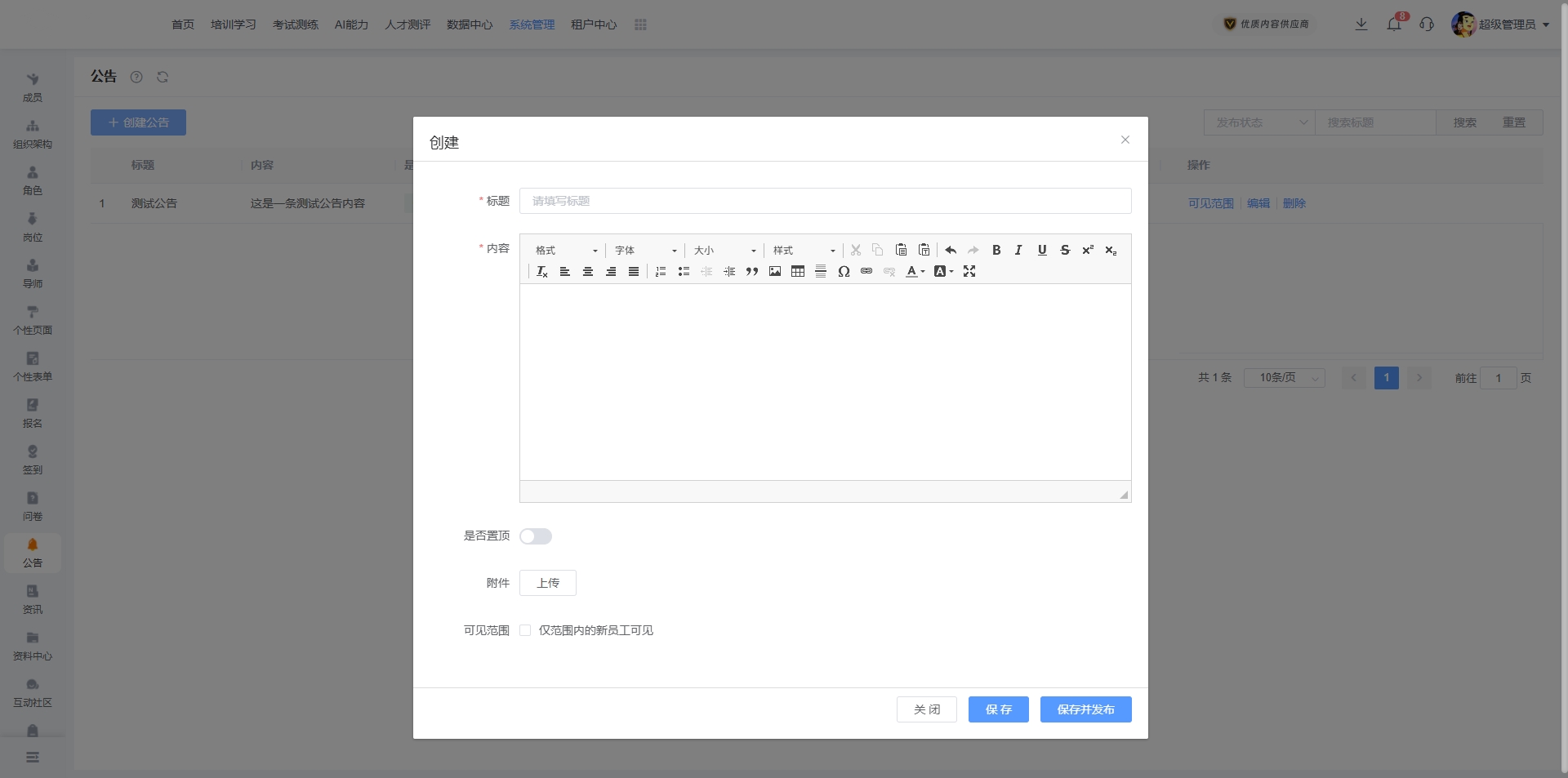Open the text color picker

click(915, 271)
